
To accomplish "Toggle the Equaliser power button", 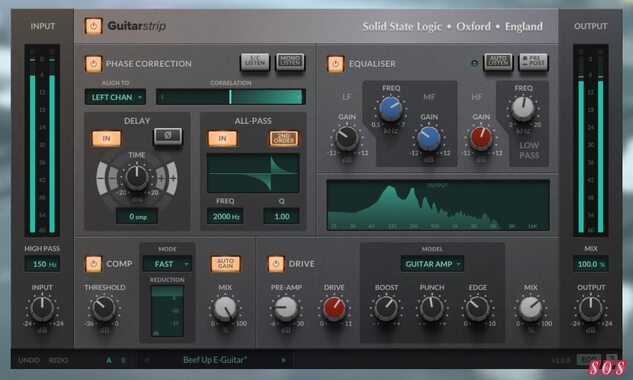I will coord(335,64).
